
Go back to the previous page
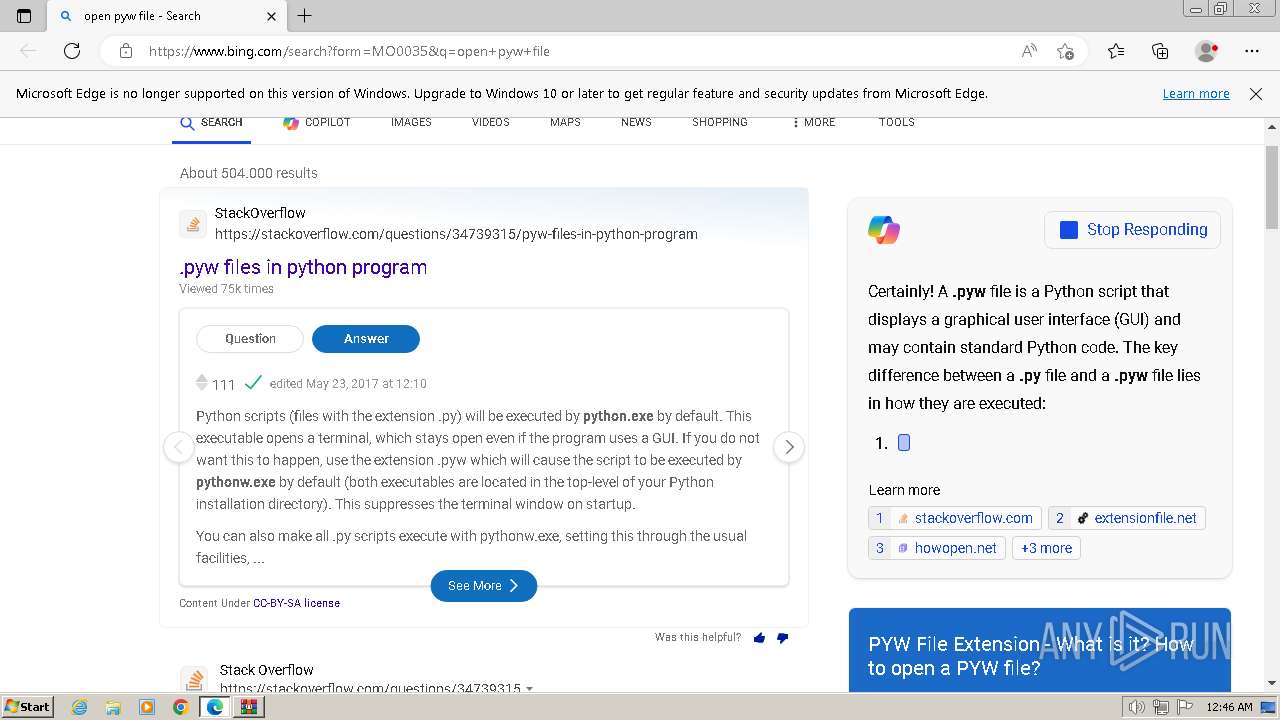[x=28, y=51]
